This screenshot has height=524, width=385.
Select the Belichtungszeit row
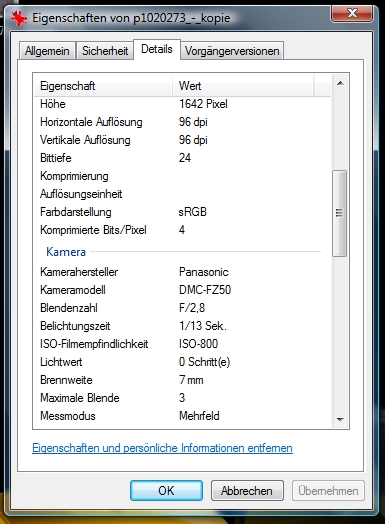tap(182, 326)
